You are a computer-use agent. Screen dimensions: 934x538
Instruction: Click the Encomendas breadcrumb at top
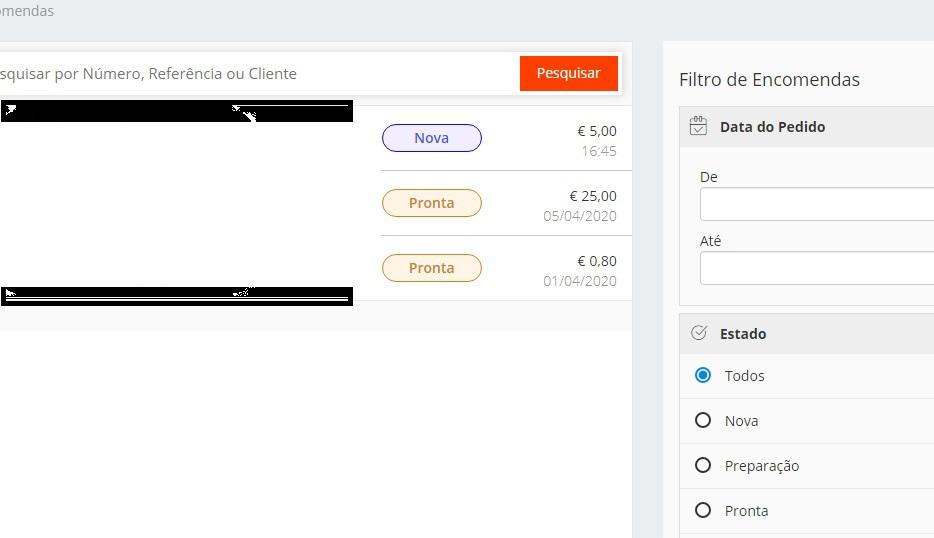27,11
